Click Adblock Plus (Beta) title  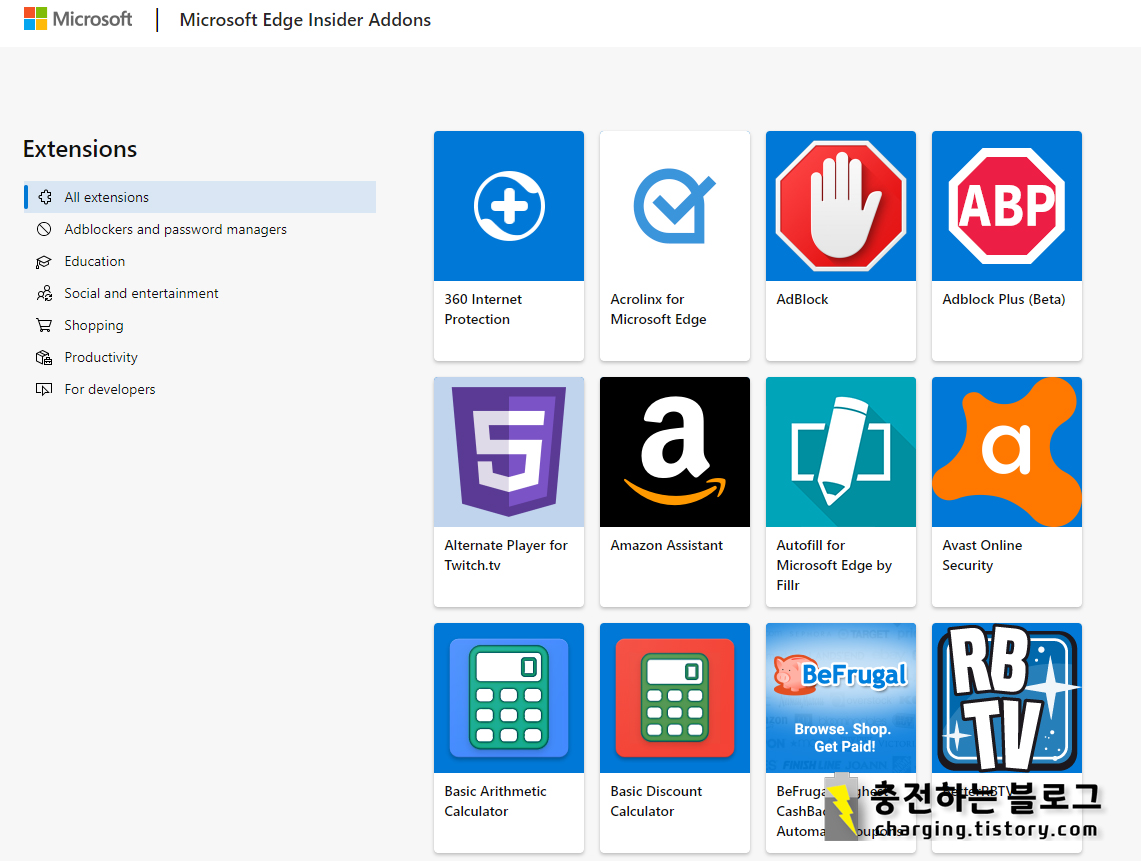coord(1003,299)
